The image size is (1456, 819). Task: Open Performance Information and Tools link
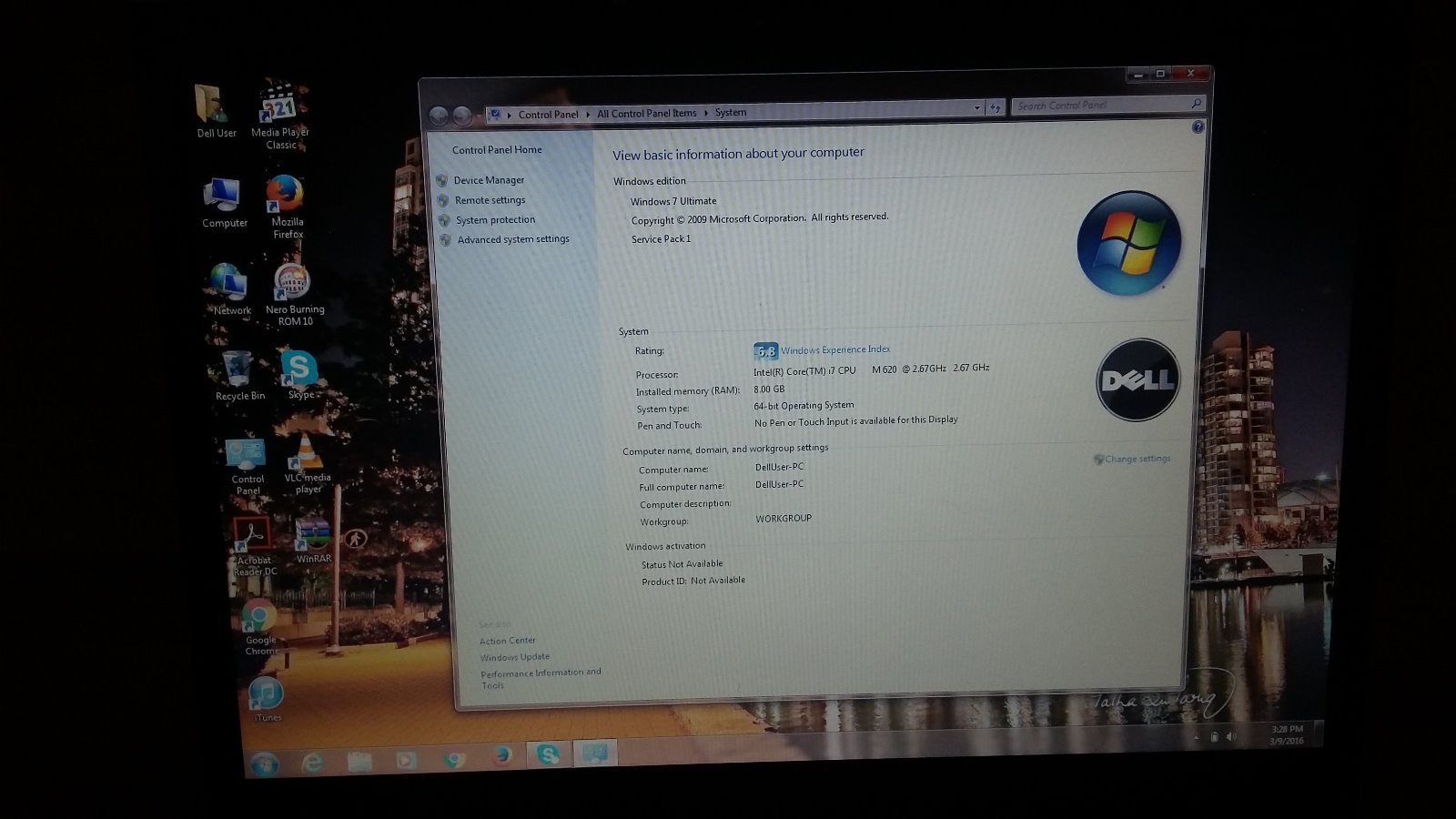(541, 679)
